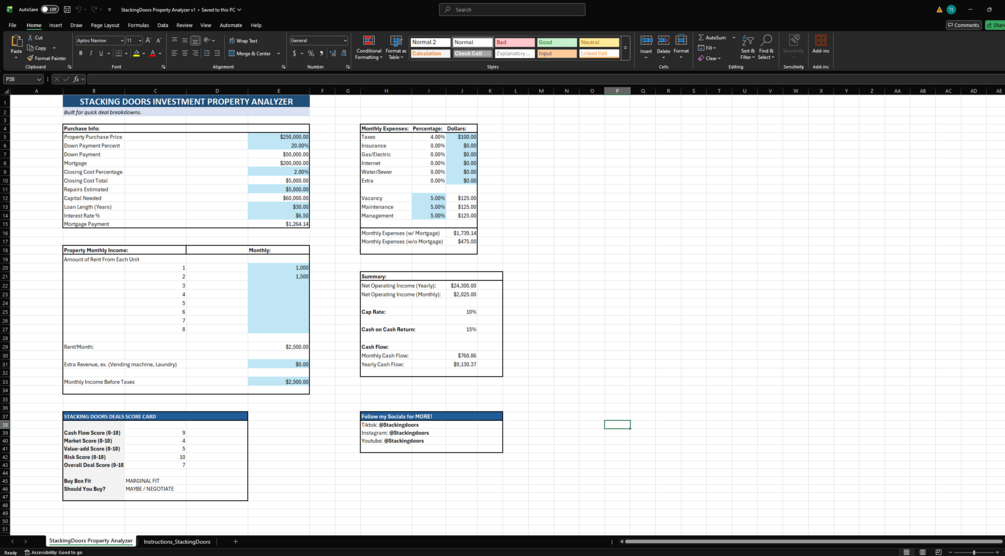
Task: Open the General number format dropdown
Action: click(x=345, y=40)
